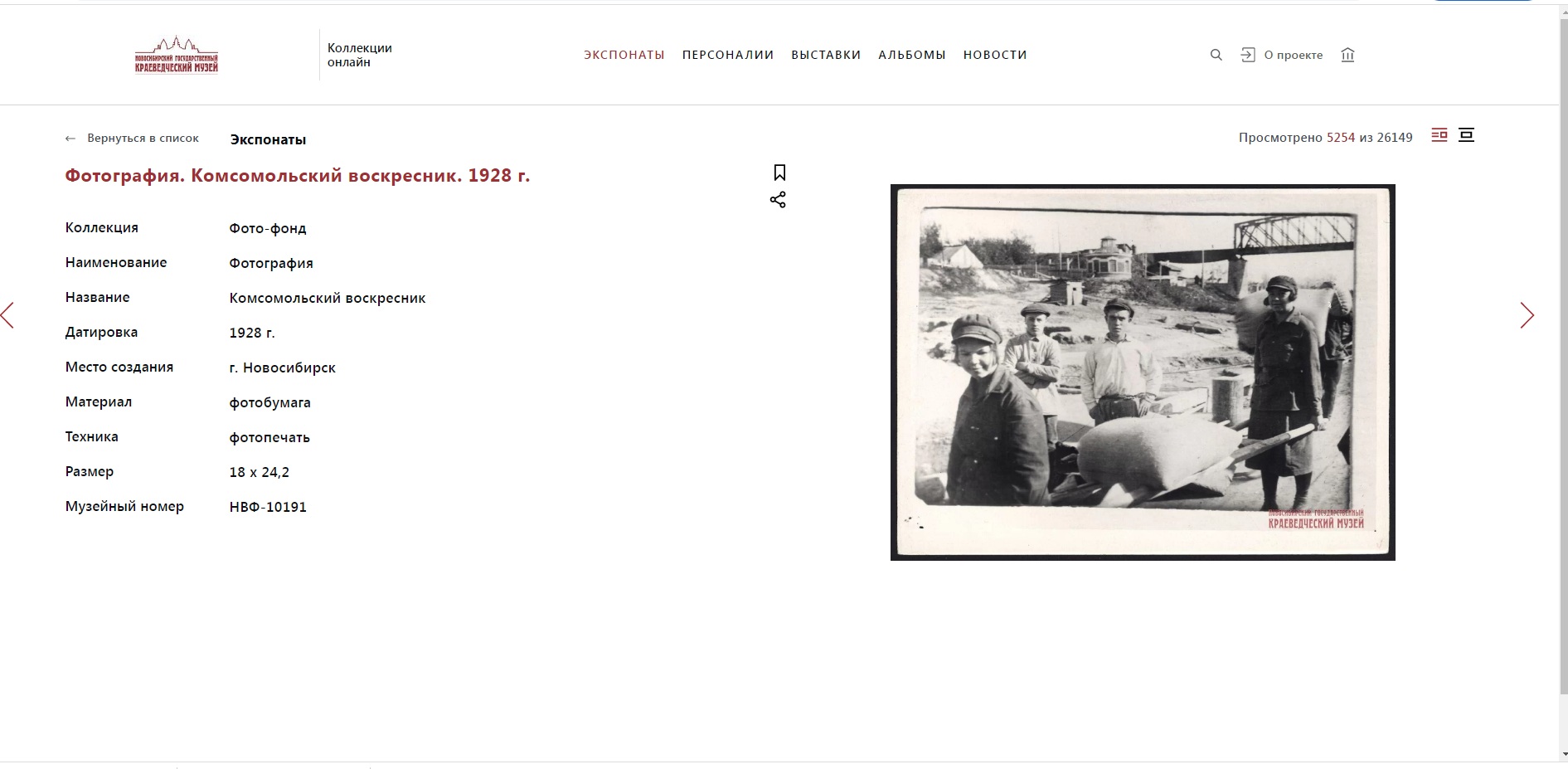The image size is (1568, 769).
Task: Open the НОВОСТИ menu item
Action: (x=995, y=55)
